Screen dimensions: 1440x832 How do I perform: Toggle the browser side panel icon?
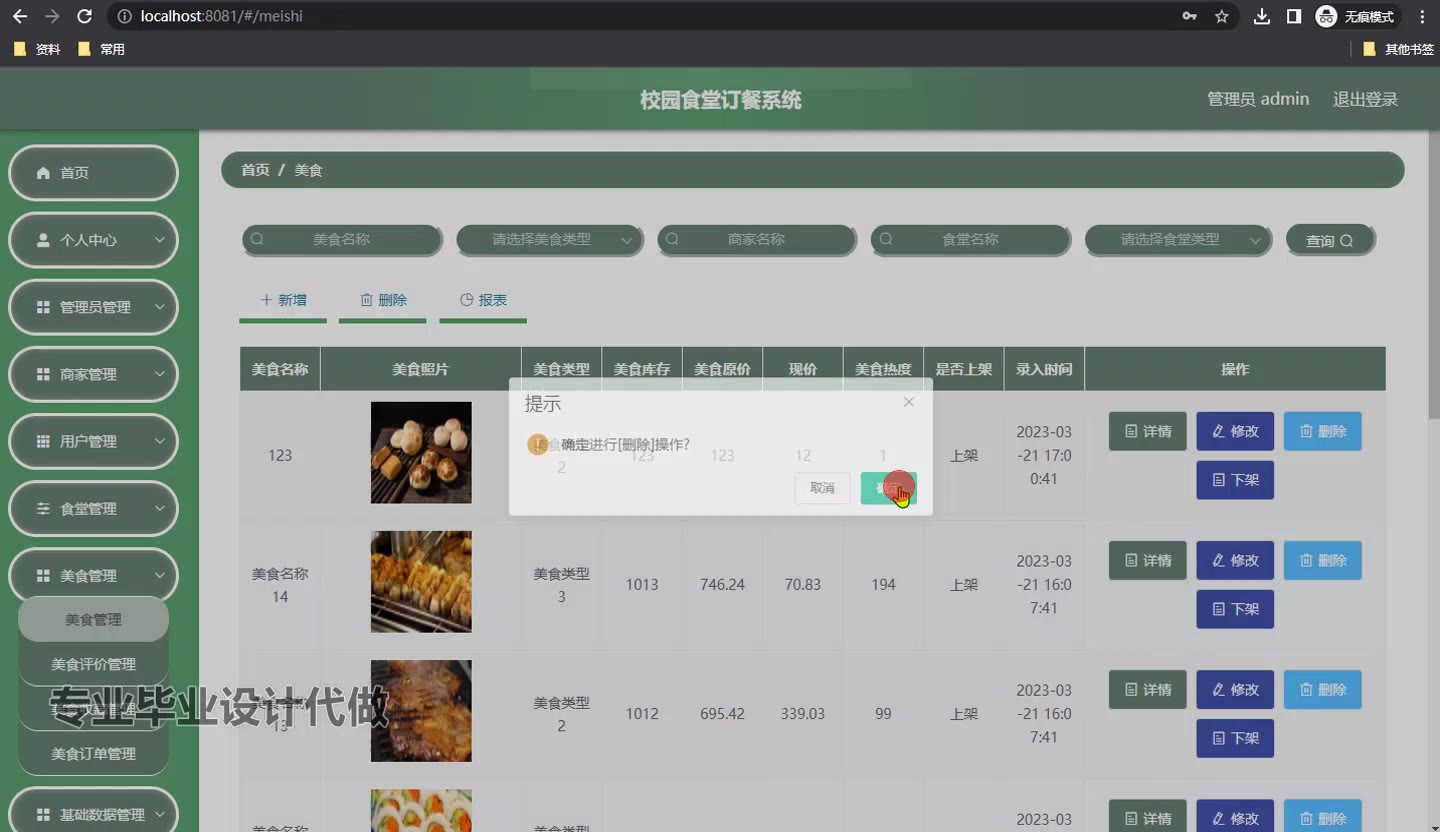tap(1294, 16)
